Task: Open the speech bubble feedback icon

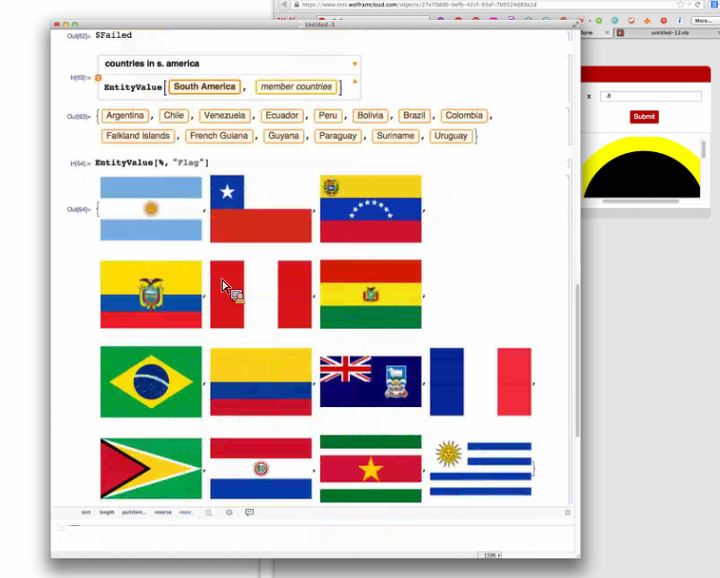Action: [x=249, y=512]
